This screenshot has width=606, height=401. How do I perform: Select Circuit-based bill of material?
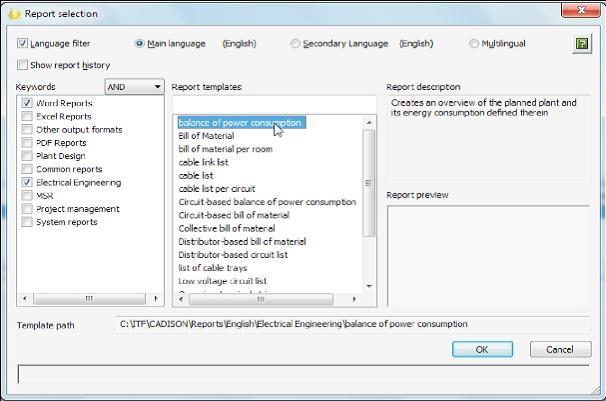coord(234,215)
